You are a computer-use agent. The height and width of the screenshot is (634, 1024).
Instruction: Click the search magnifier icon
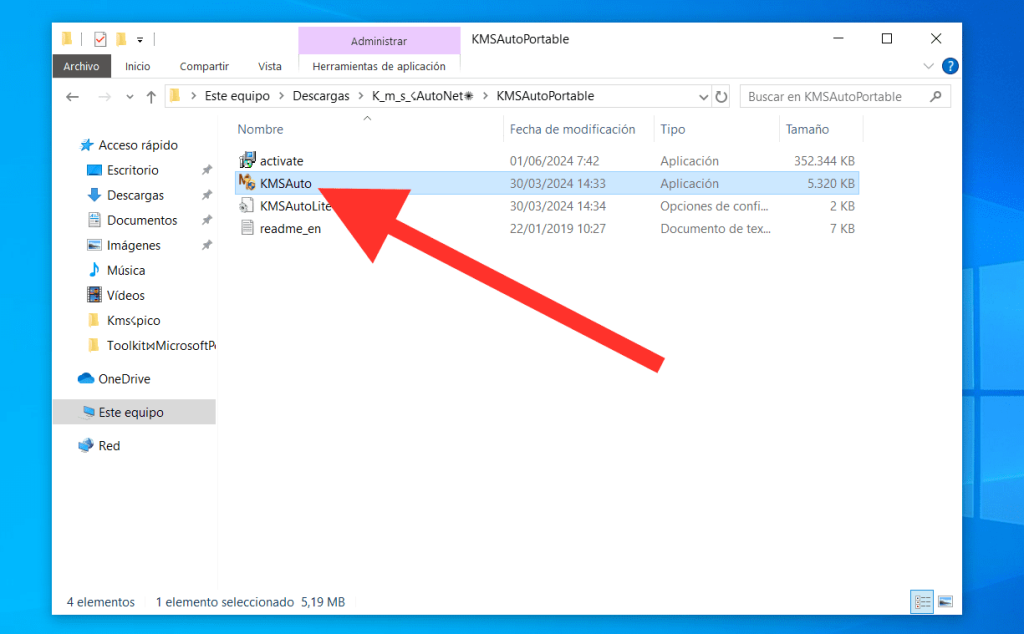(936, 97)
